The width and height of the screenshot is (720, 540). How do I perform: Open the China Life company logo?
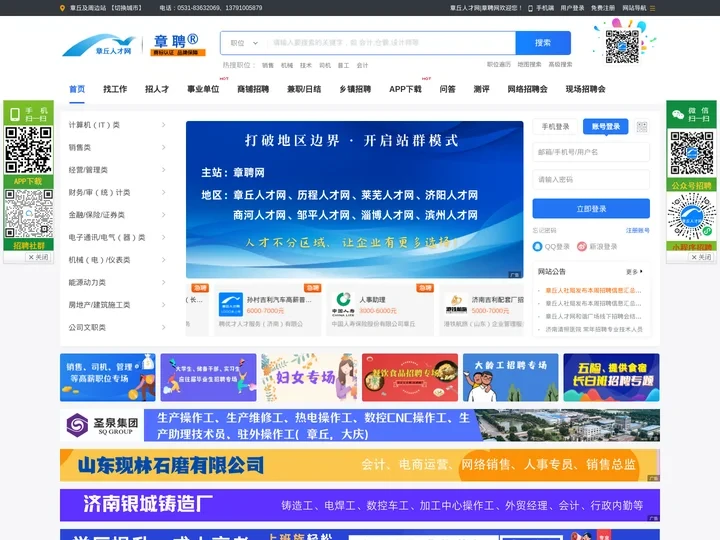click(x=343, y=304)
